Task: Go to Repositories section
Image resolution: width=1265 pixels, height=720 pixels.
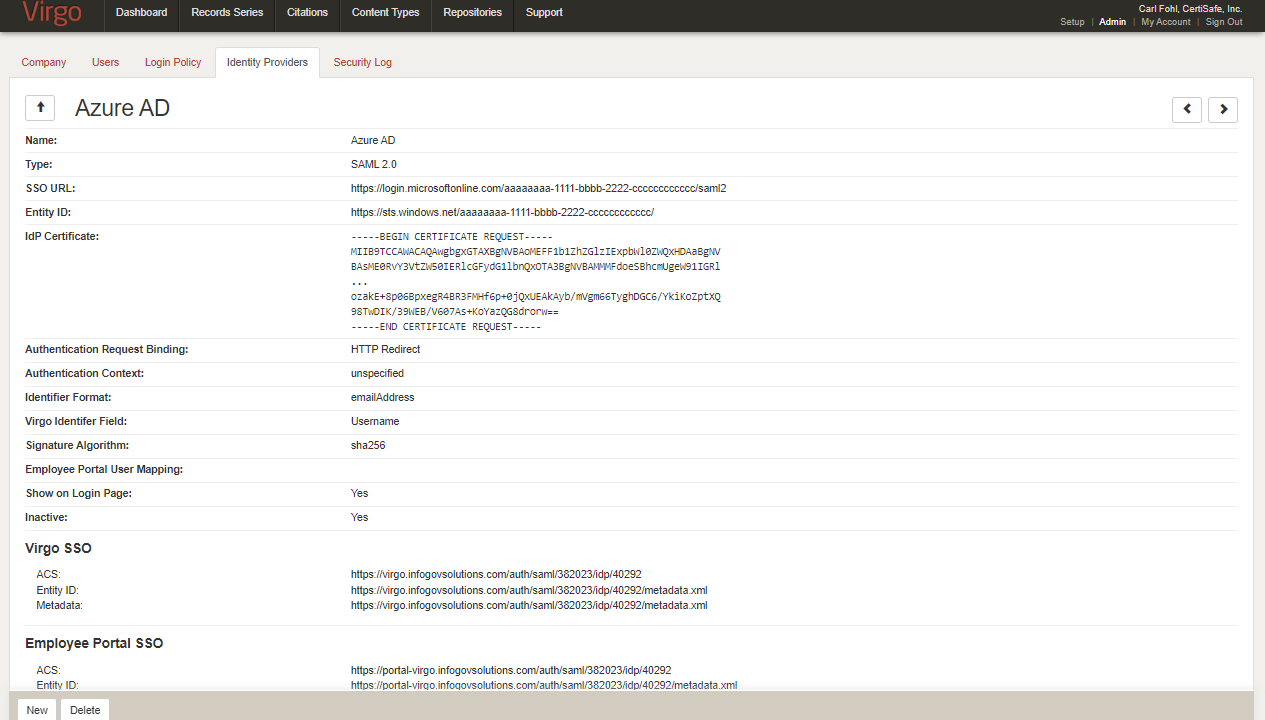Action: pos(472,13)
